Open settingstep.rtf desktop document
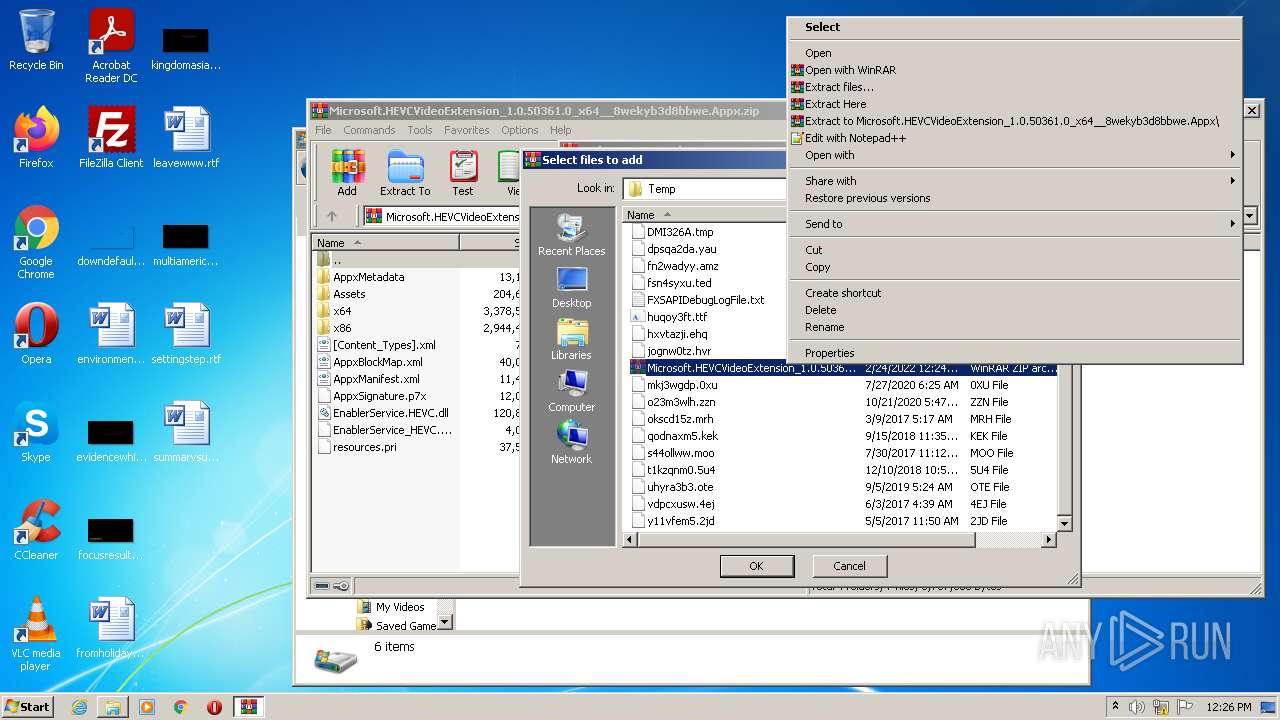Screen dimensions: 1280x720 pos(186,334)
